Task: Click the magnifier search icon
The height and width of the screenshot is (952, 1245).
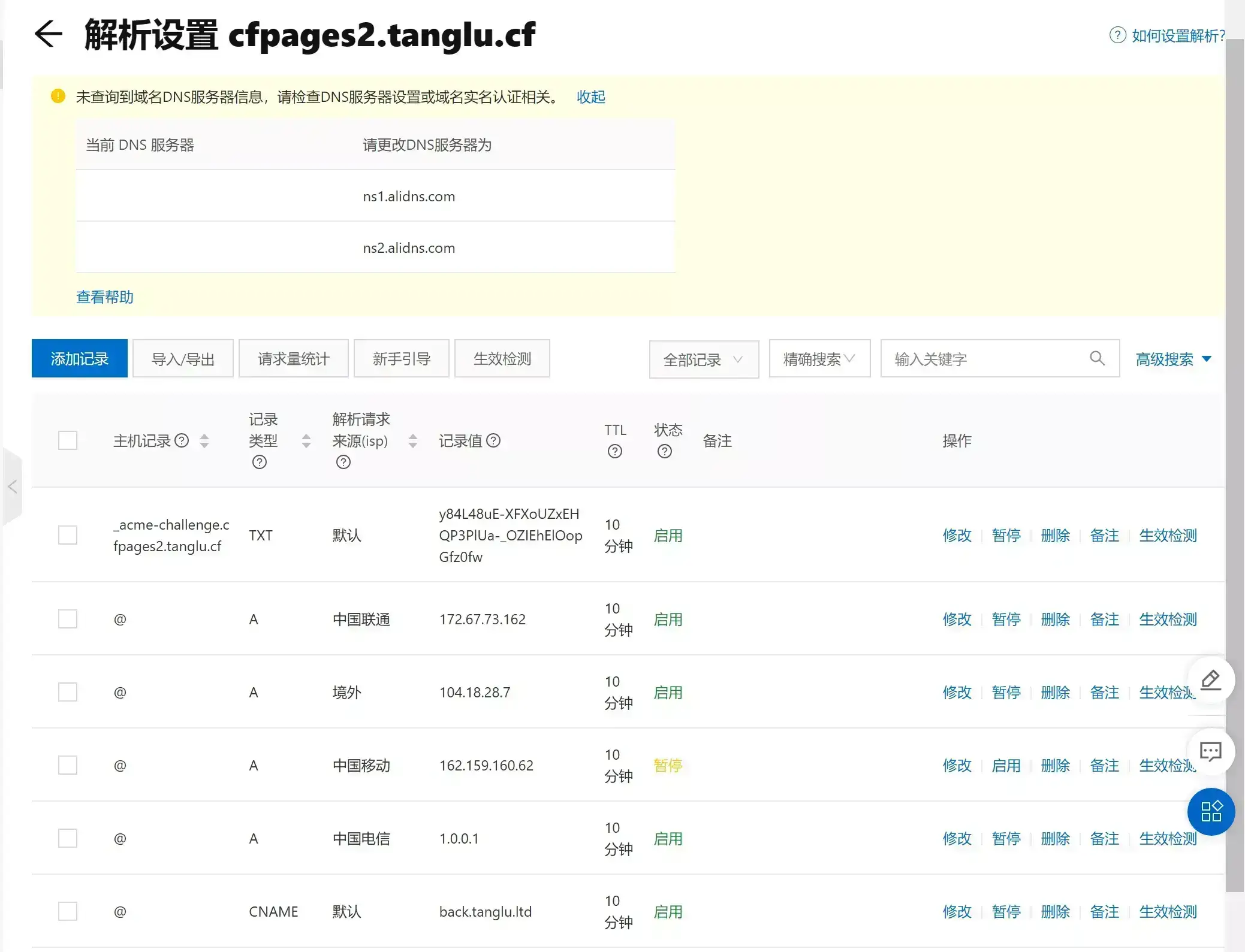Action: coord(1097,358)
